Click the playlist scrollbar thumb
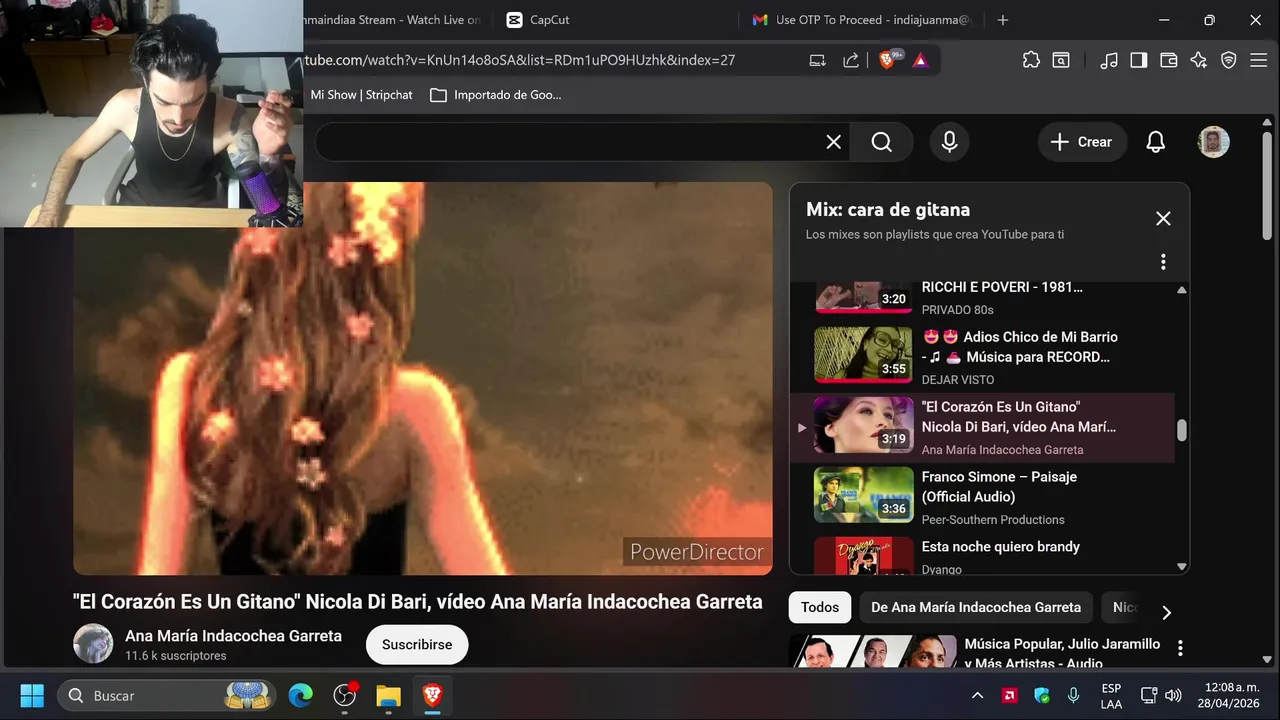 tap(1182, 430)
